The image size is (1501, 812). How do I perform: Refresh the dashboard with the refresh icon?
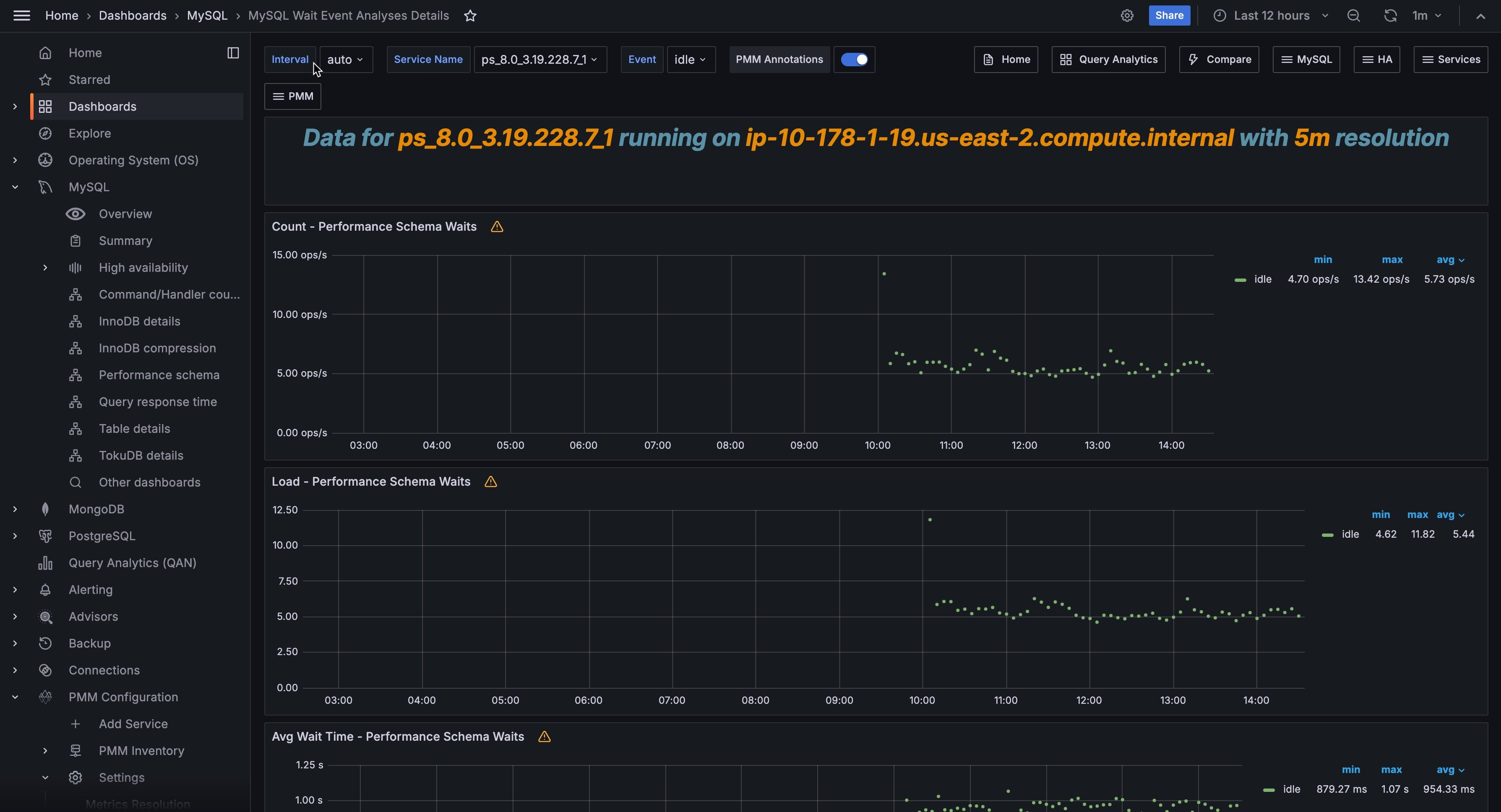(x=1390, y=16)
